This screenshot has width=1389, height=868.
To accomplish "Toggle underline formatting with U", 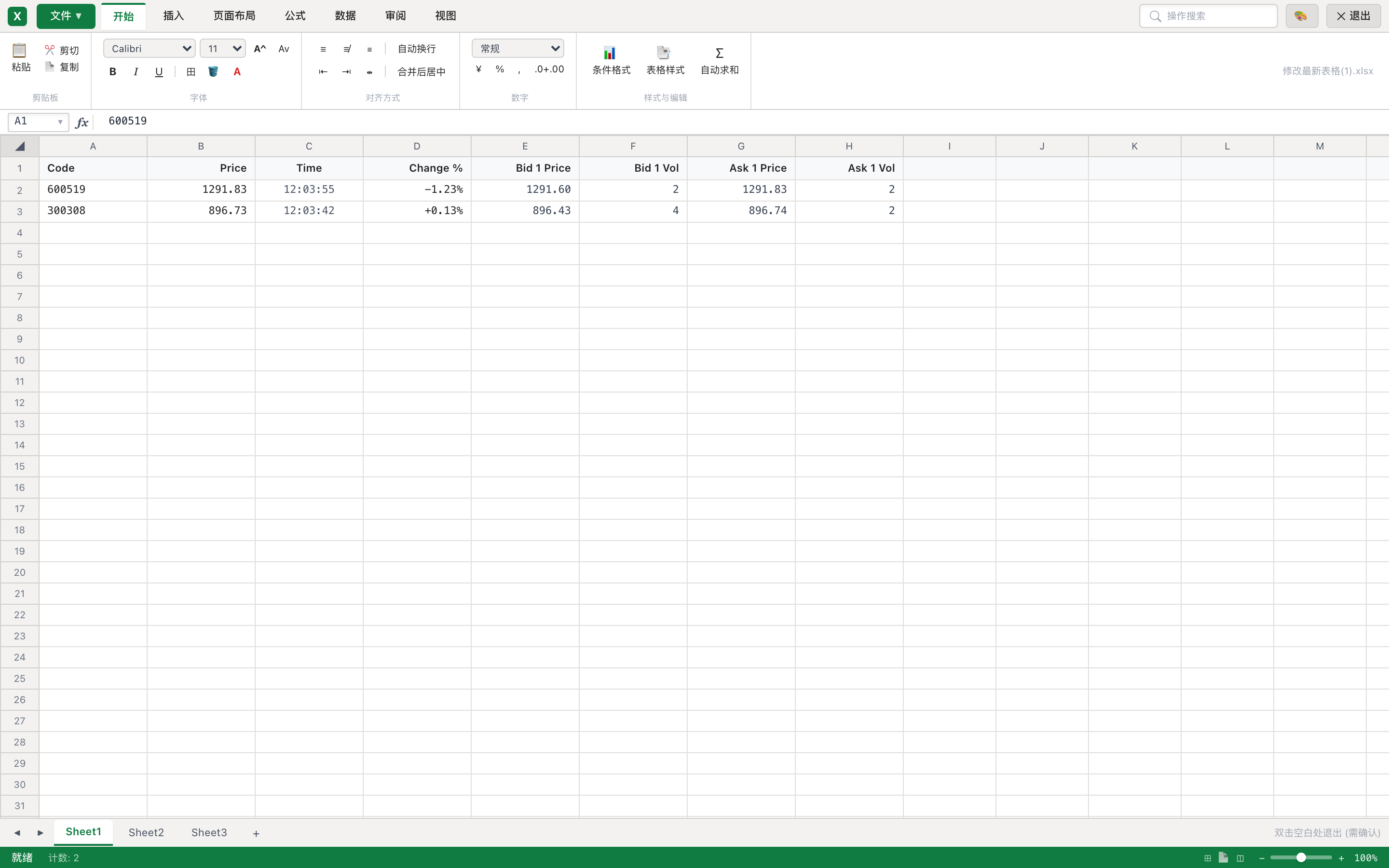I will [159, 72].
